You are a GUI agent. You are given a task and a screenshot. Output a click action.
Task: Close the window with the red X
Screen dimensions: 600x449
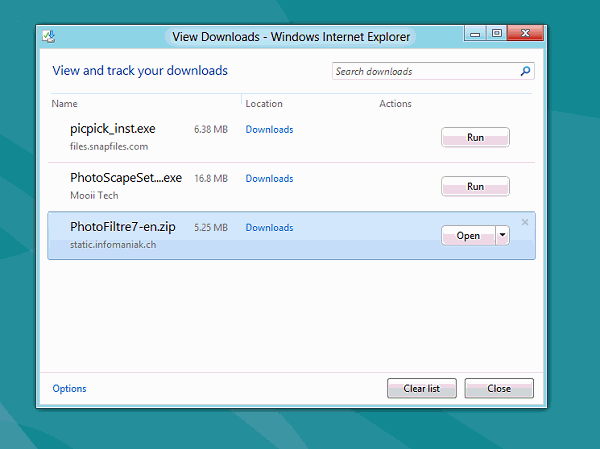pyautogui.click(x=525, y=33)
